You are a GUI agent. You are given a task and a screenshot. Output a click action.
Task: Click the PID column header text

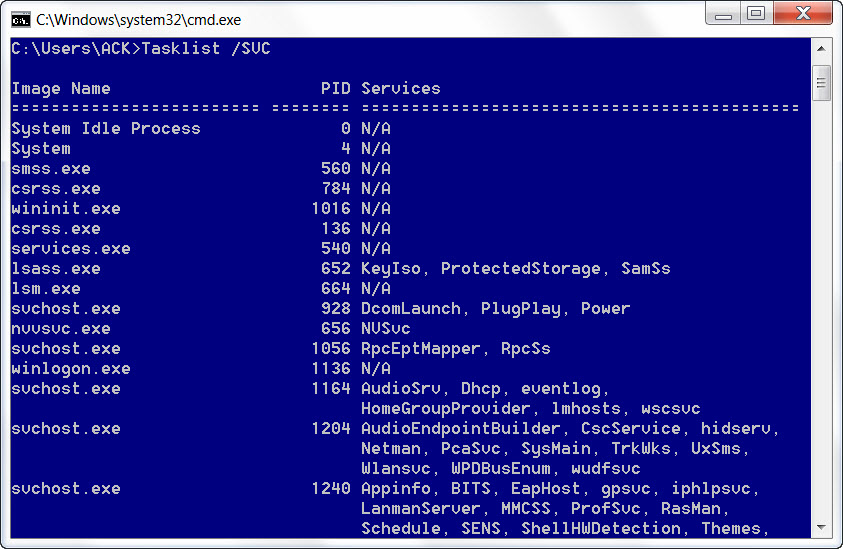(336, 89)
